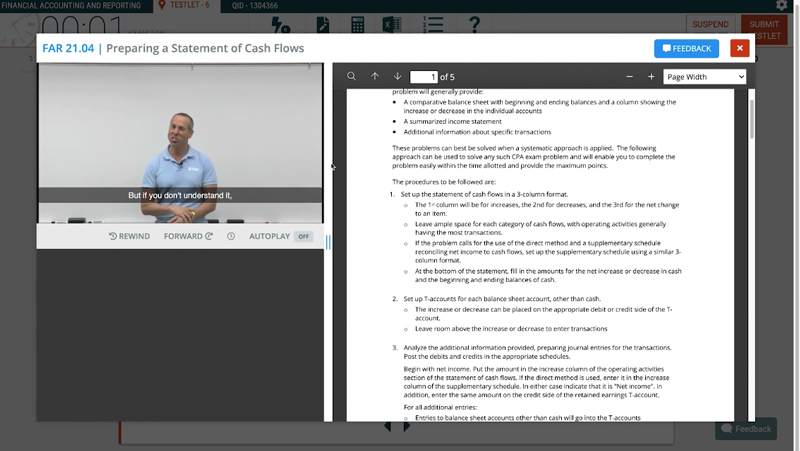Click the question mark help icon
Viewport: 800px width, 451px height.
(x=474, y=24)
